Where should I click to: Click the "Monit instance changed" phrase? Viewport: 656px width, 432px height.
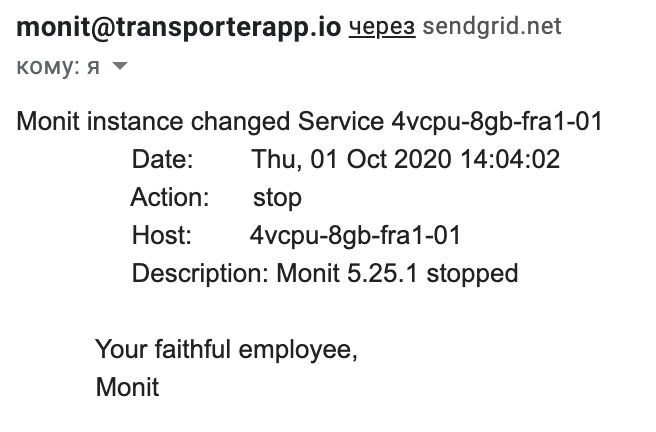154,122
